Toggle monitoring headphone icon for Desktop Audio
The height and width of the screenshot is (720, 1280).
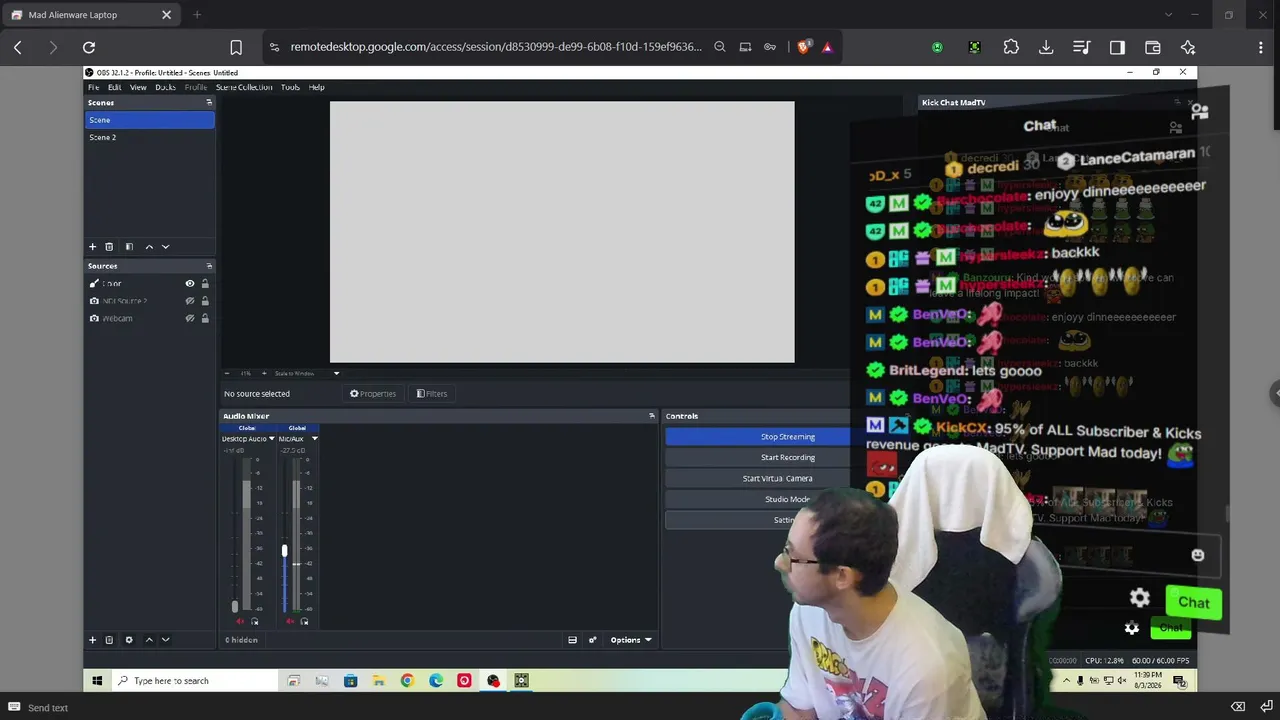[254, 621]
